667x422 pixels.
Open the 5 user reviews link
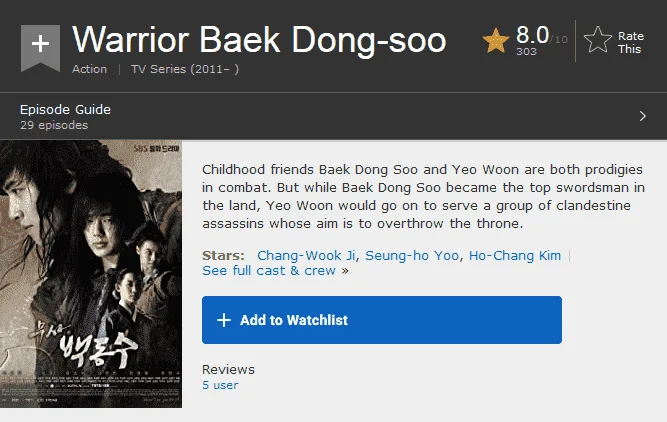[x=220, y=385]
